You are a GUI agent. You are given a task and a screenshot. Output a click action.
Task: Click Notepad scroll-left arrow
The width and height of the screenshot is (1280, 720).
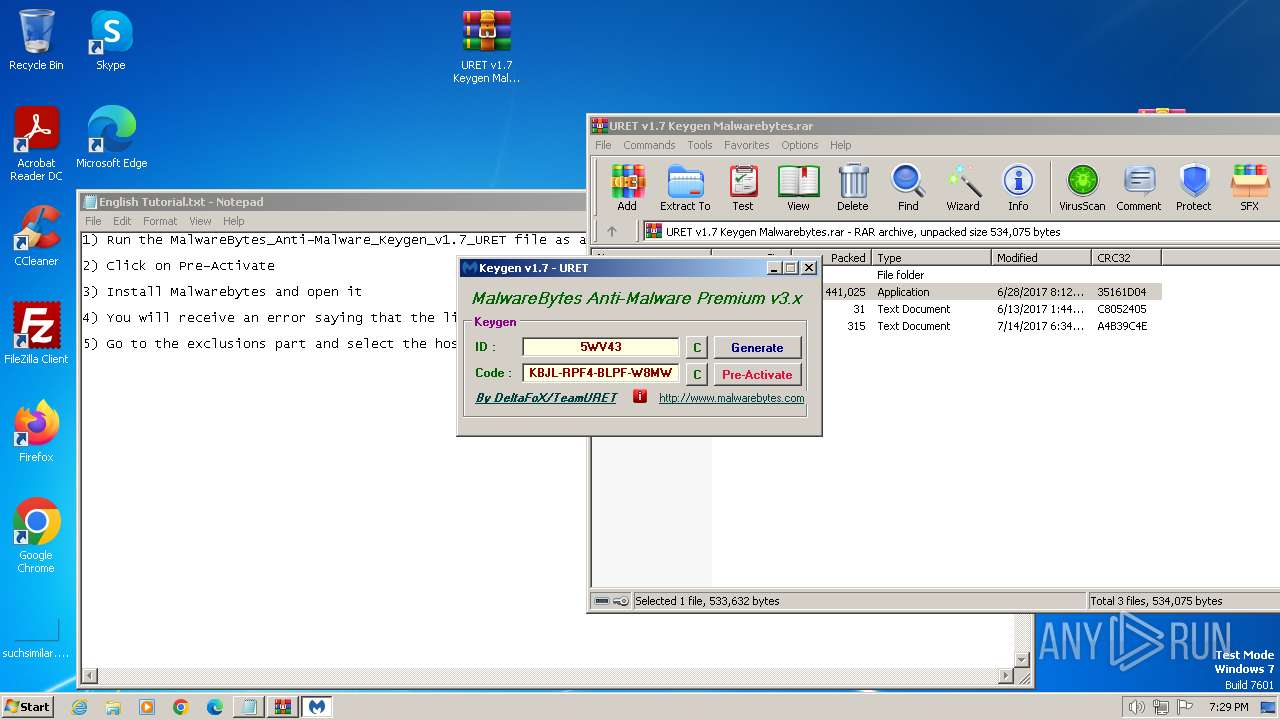pos(91,676)
